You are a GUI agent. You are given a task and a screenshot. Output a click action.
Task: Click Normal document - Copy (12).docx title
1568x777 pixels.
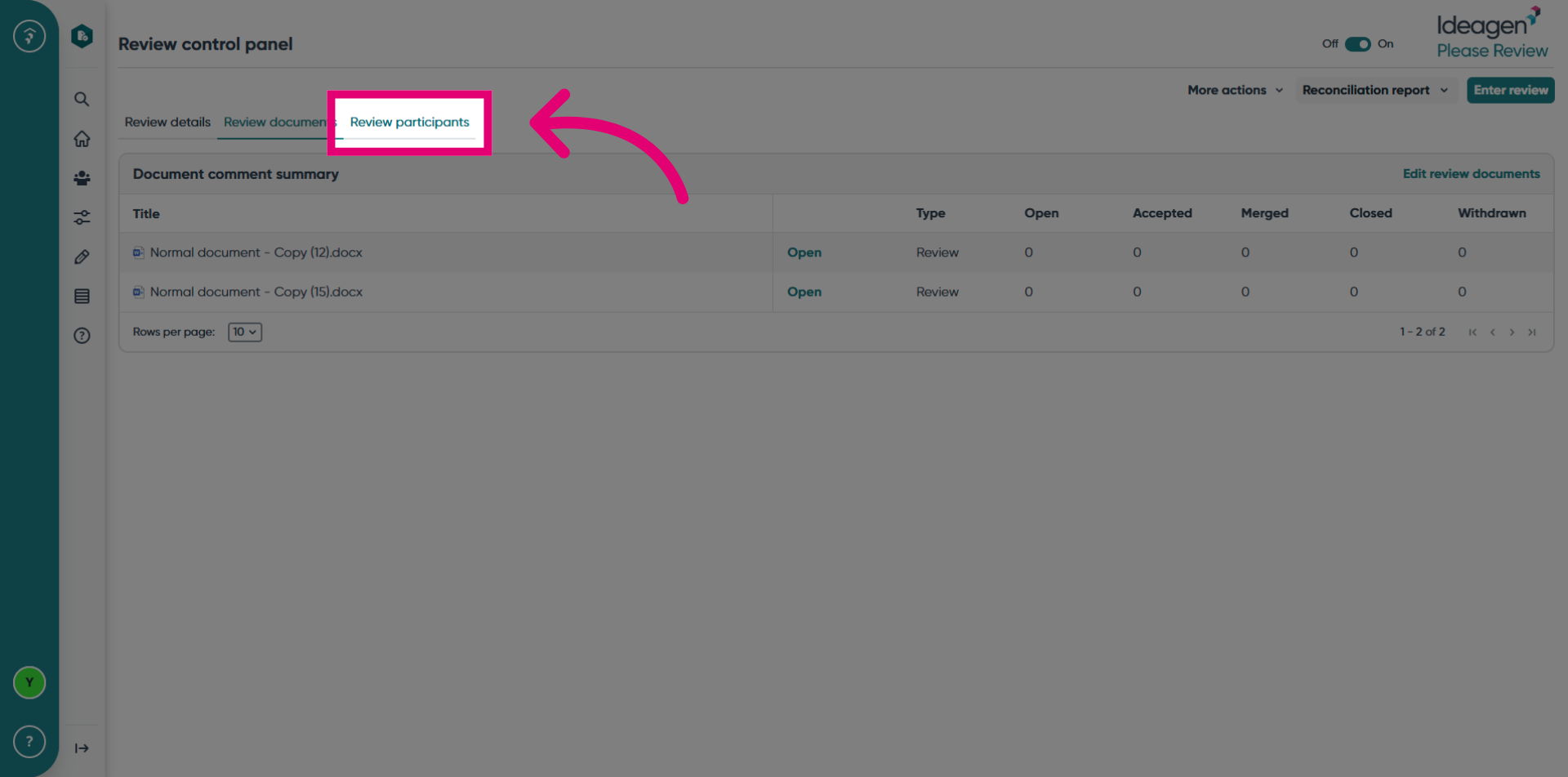coord(256,252)
